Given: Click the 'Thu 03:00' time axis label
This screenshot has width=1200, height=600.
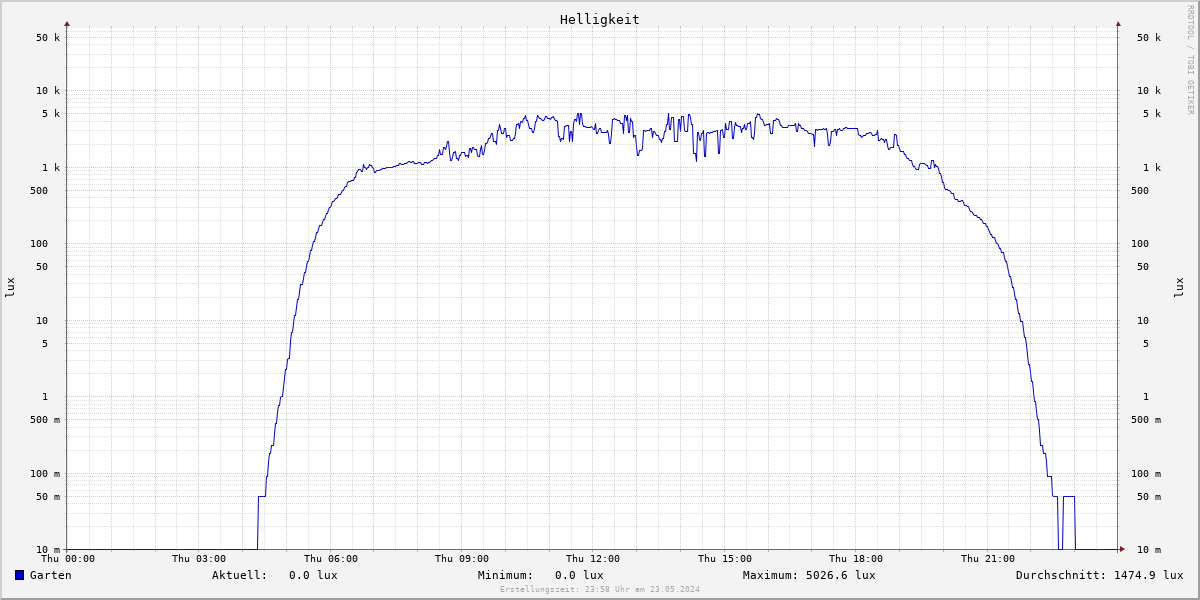Looking at the screenshot, I should click(x=199, y=559).
